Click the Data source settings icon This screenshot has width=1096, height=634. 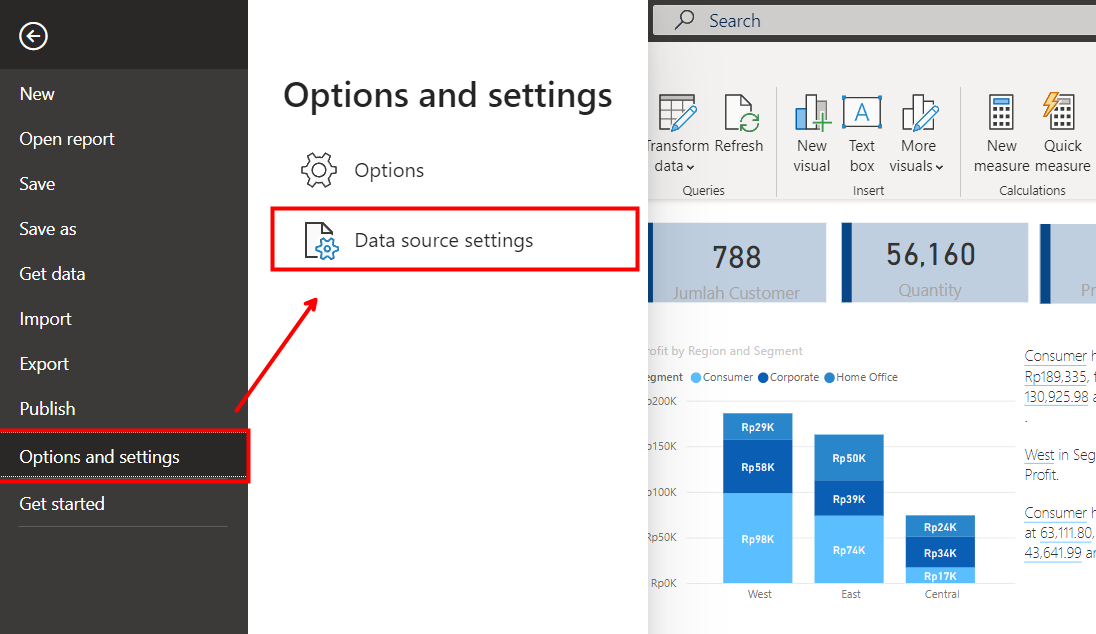coord(322,241)
